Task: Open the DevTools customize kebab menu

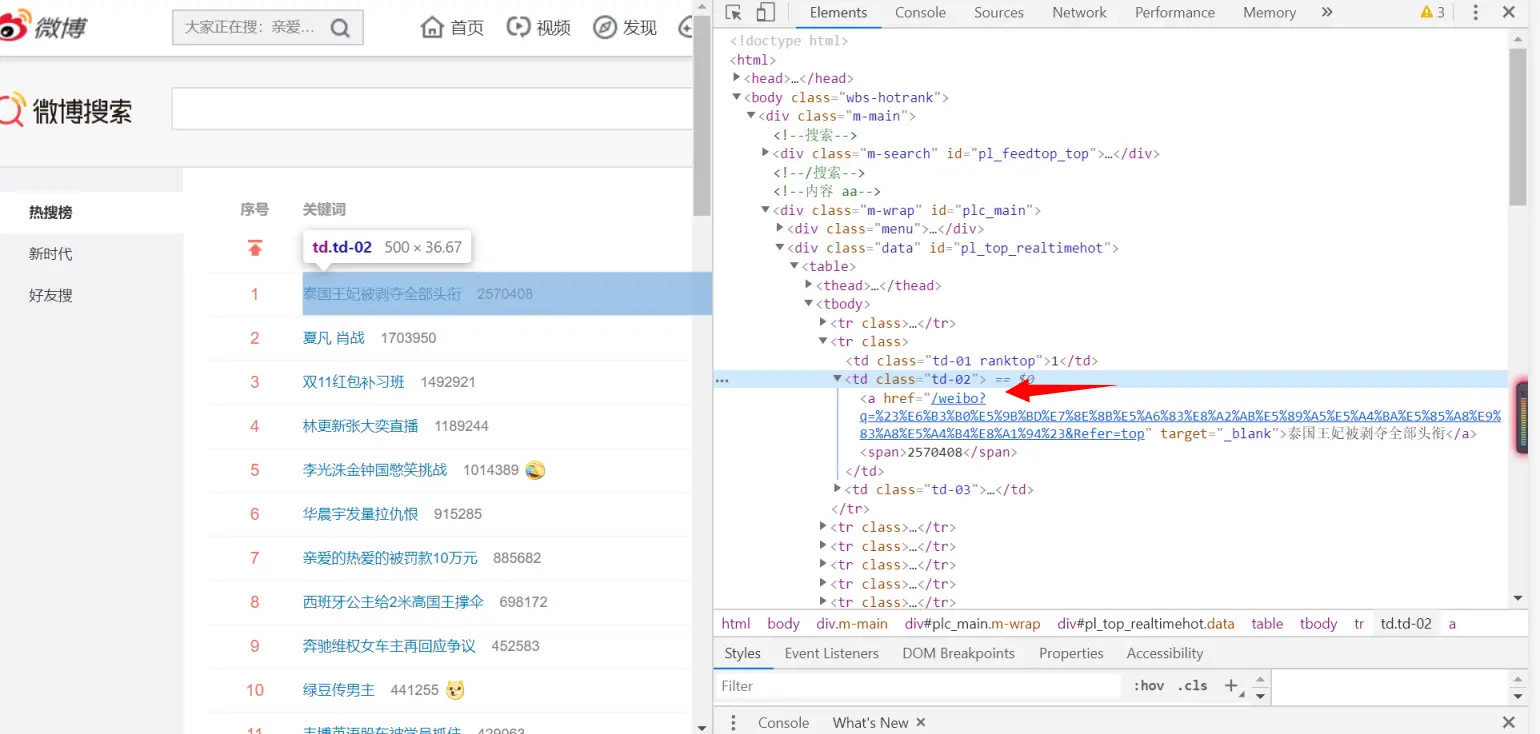Action: [x=1476, y=13]
